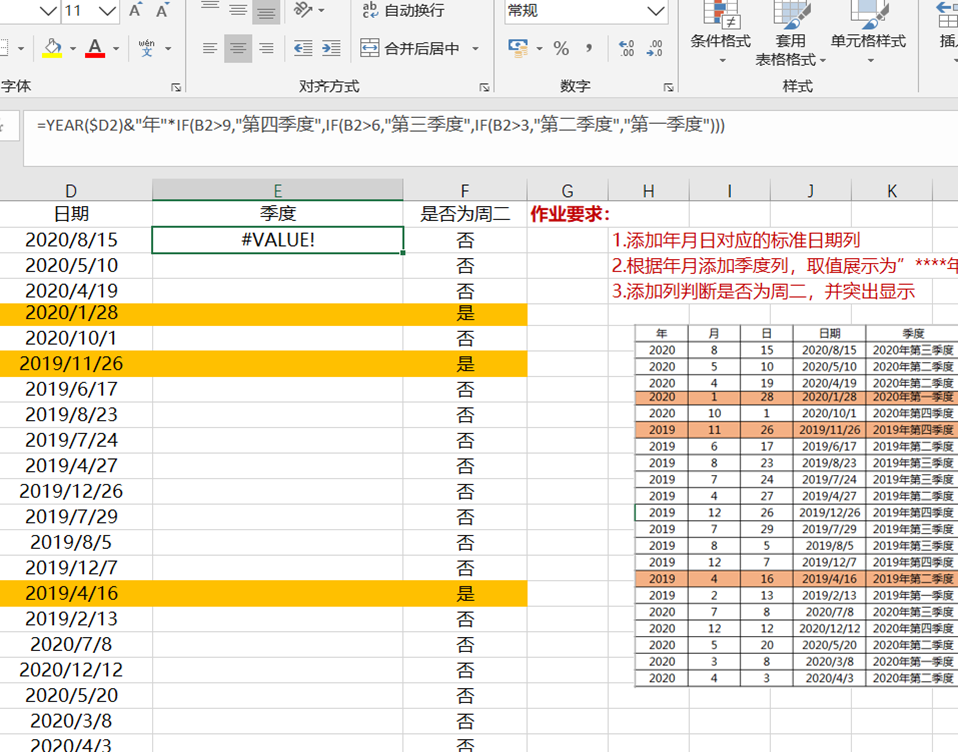Click 合并后居中 to merge and center cells

point(410,48)
